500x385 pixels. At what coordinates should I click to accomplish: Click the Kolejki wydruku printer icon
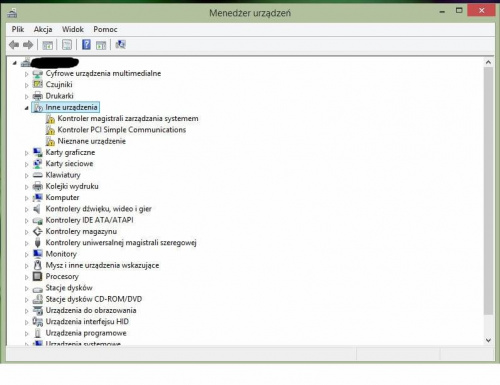38,186
